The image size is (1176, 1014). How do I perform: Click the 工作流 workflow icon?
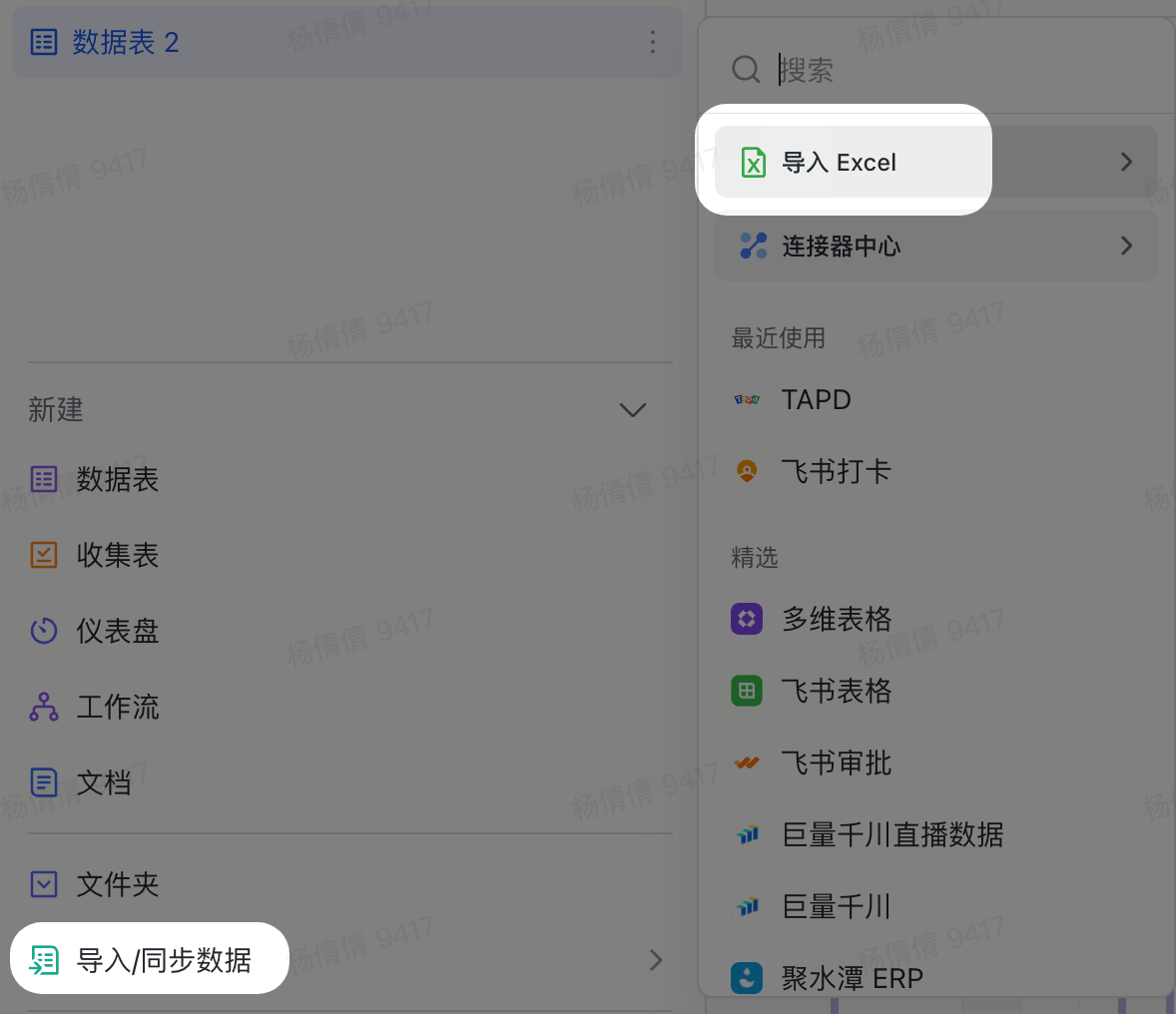click(44, 707)
